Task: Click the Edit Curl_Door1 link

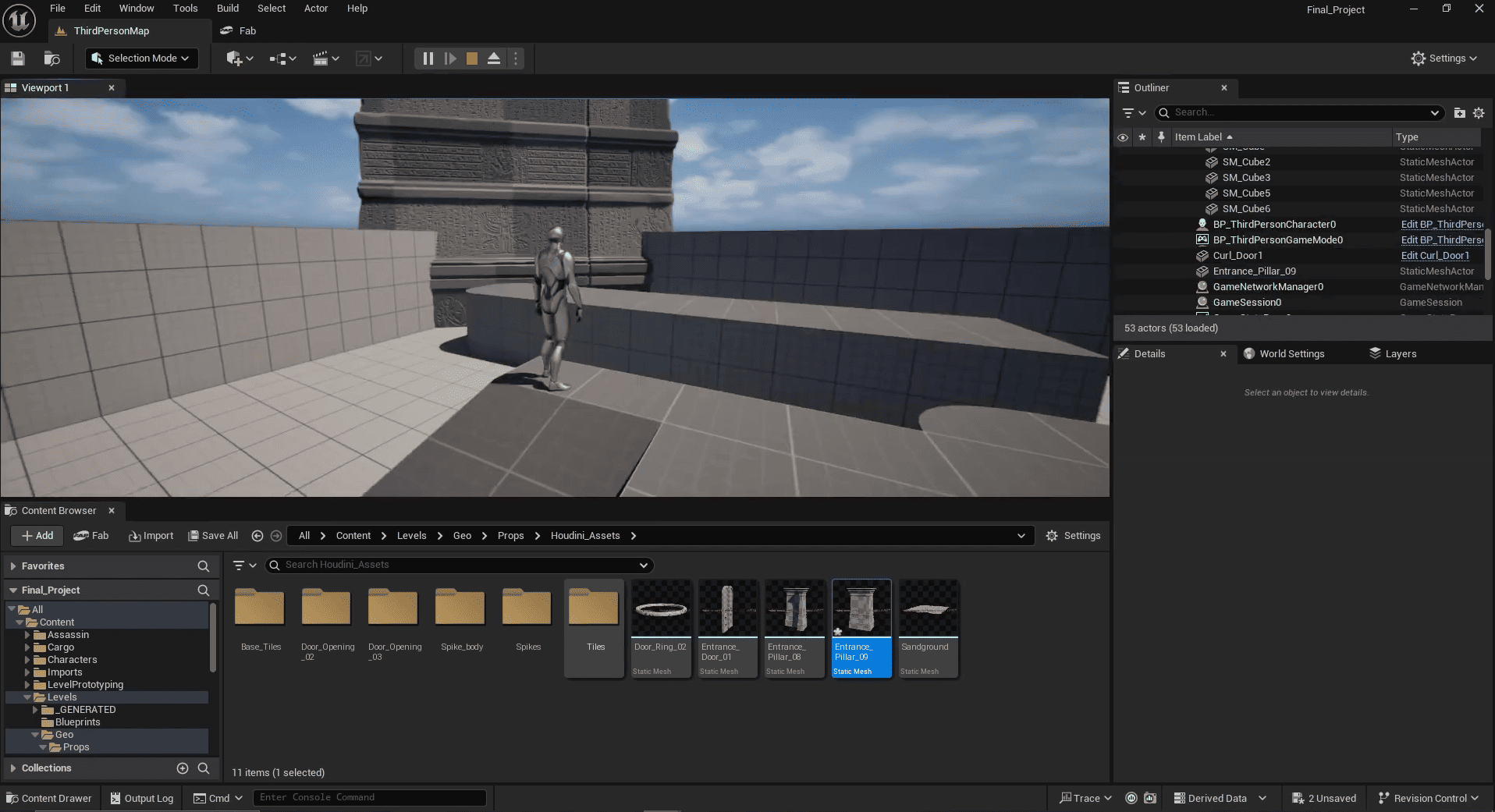Action: [x=1435, y=256]
